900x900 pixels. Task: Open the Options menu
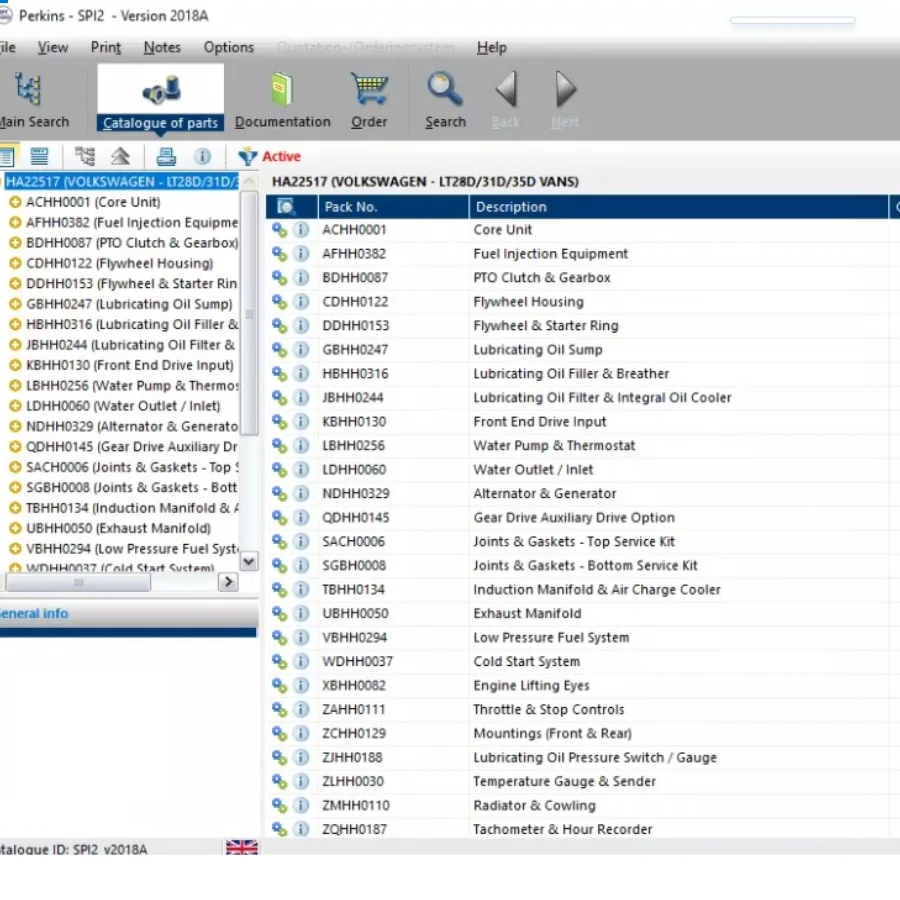click(229, 47)
